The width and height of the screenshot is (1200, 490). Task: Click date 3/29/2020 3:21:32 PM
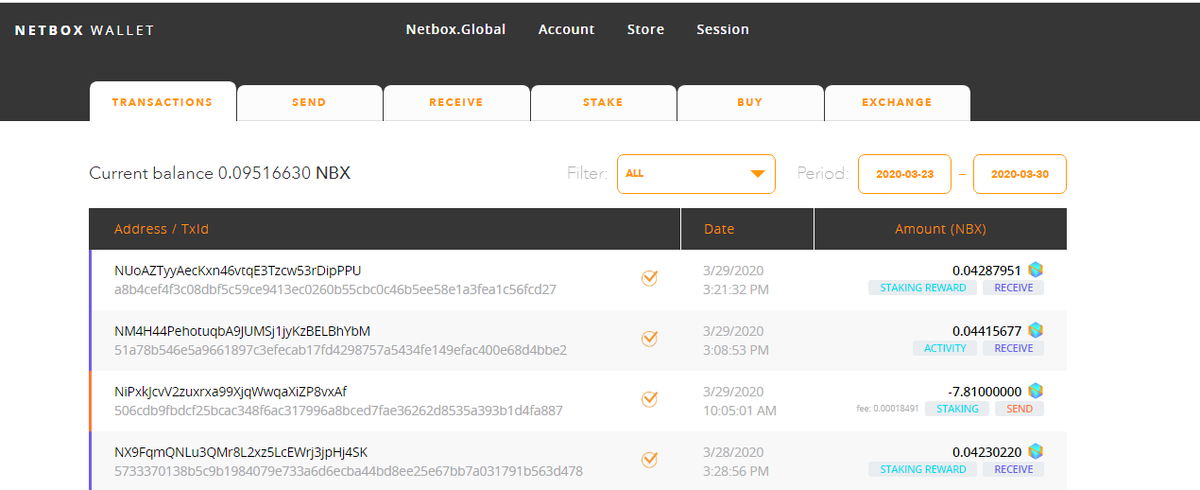(736, 280)
